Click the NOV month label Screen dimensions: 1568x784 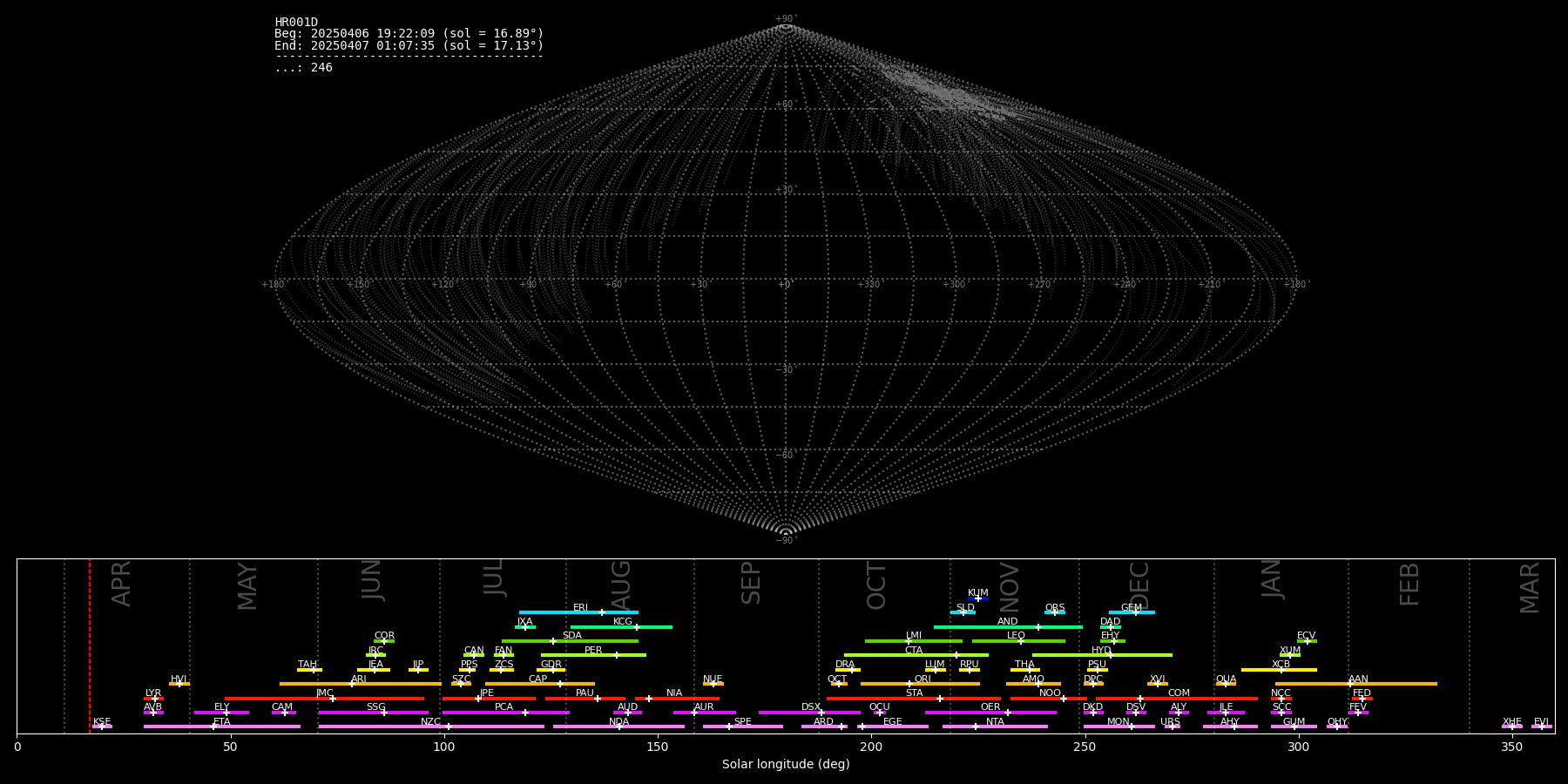(x=1009, y=587)
